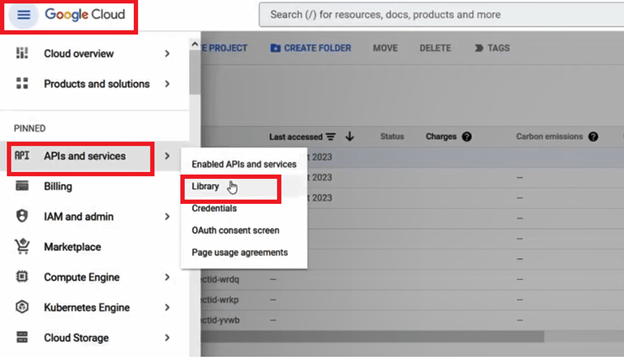Click the Compute Engine chip icon

click(22, 276)
